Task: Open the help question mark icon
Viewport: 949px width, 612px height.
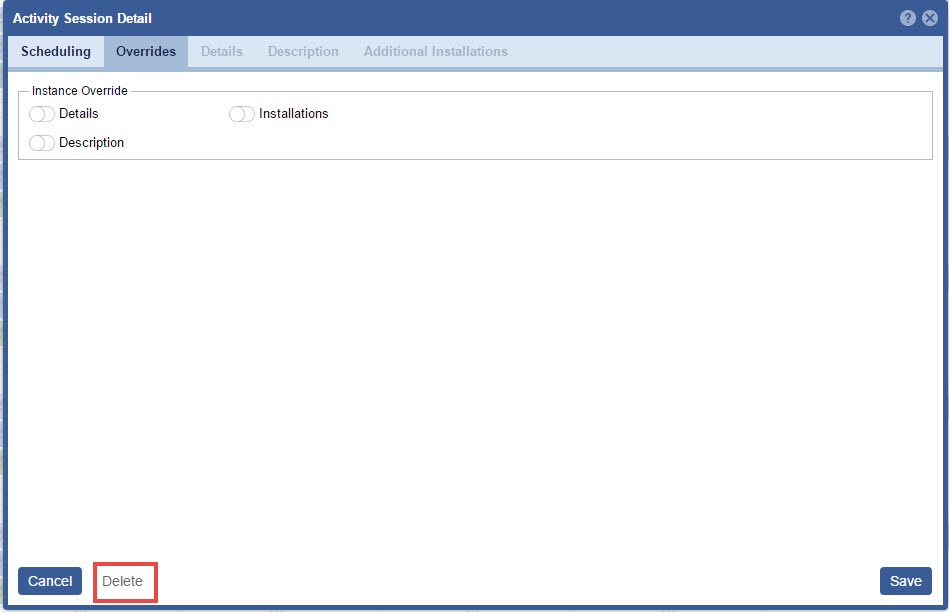Action: pos(907,18)
